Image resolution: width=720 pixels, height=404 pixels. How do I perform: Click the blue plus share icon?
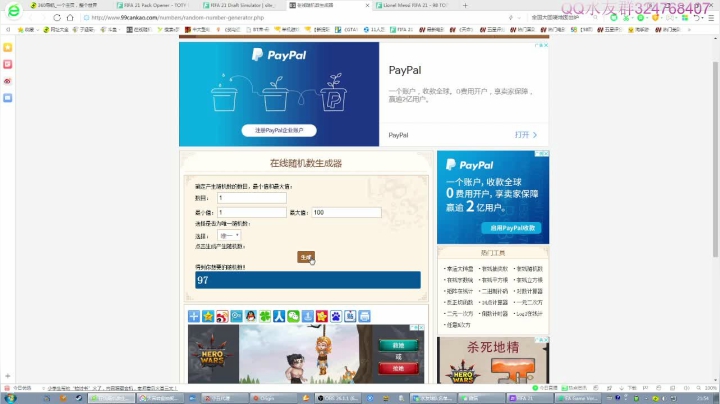[194, 316]
